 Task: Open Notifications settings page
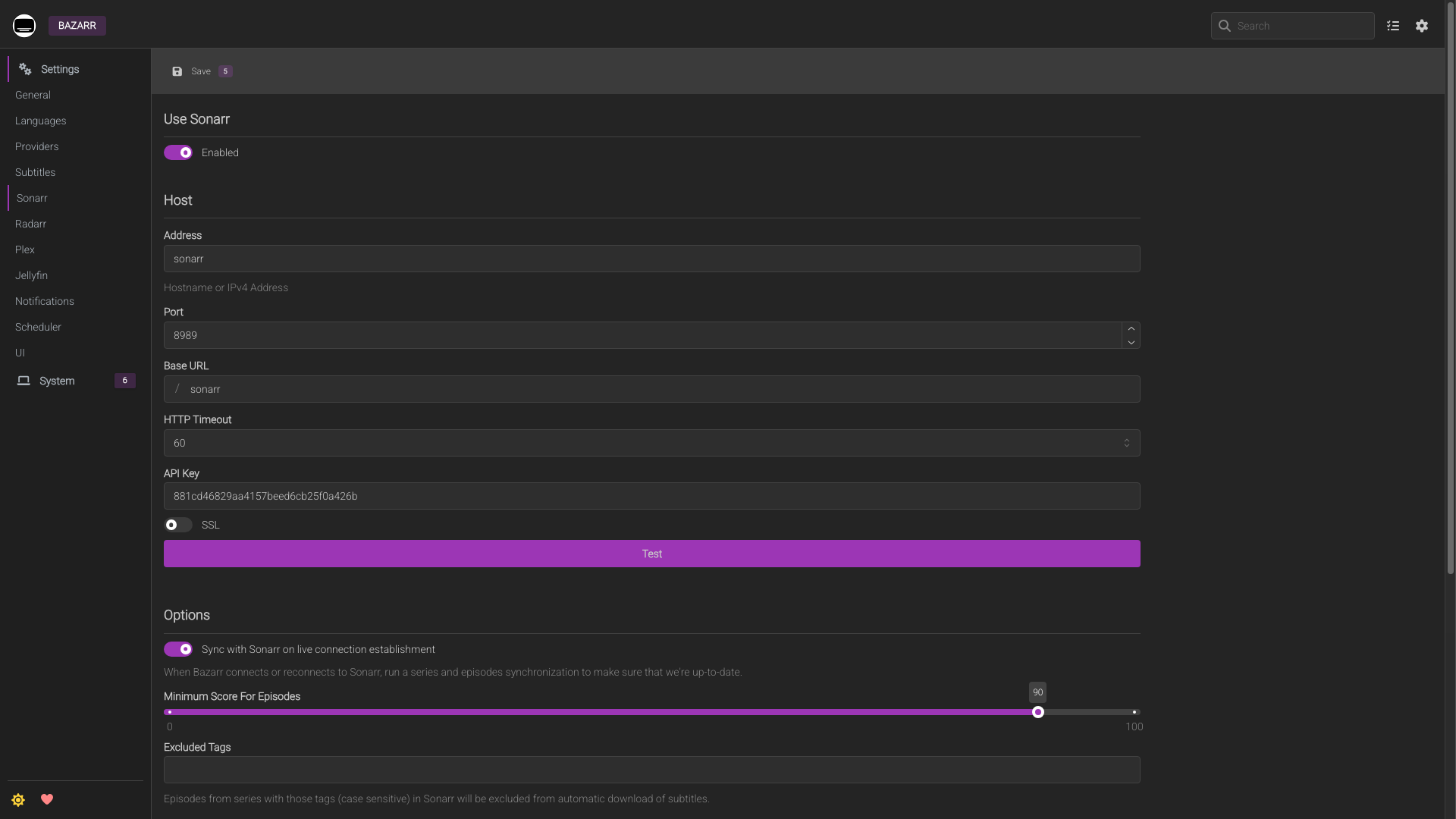[44, 301]
